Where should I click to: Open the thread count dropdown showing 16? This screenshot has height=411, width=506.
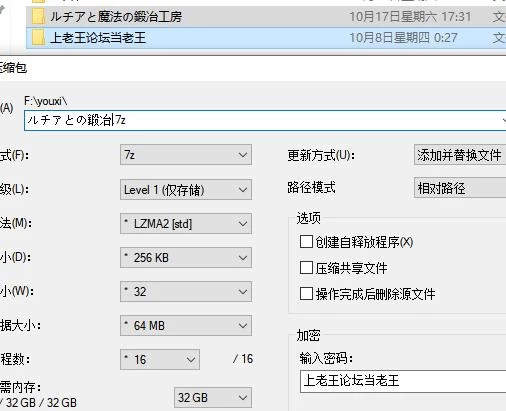[160, 360]
